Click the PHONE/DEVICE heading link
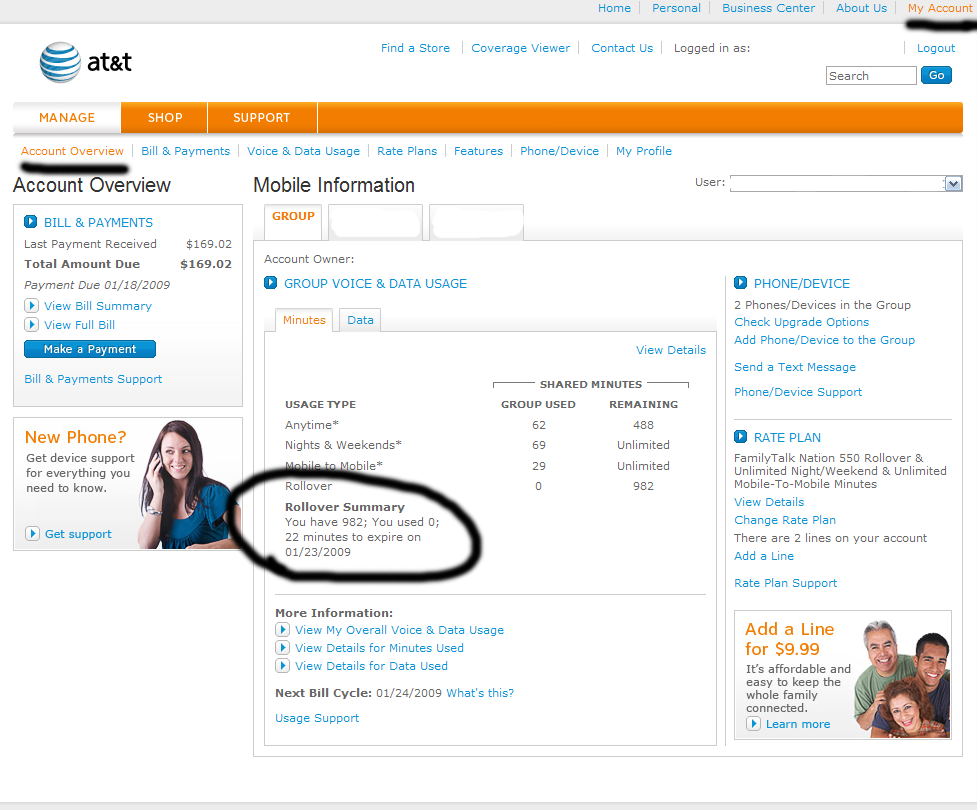Screen dimensions: 977x810 point(801,284)
